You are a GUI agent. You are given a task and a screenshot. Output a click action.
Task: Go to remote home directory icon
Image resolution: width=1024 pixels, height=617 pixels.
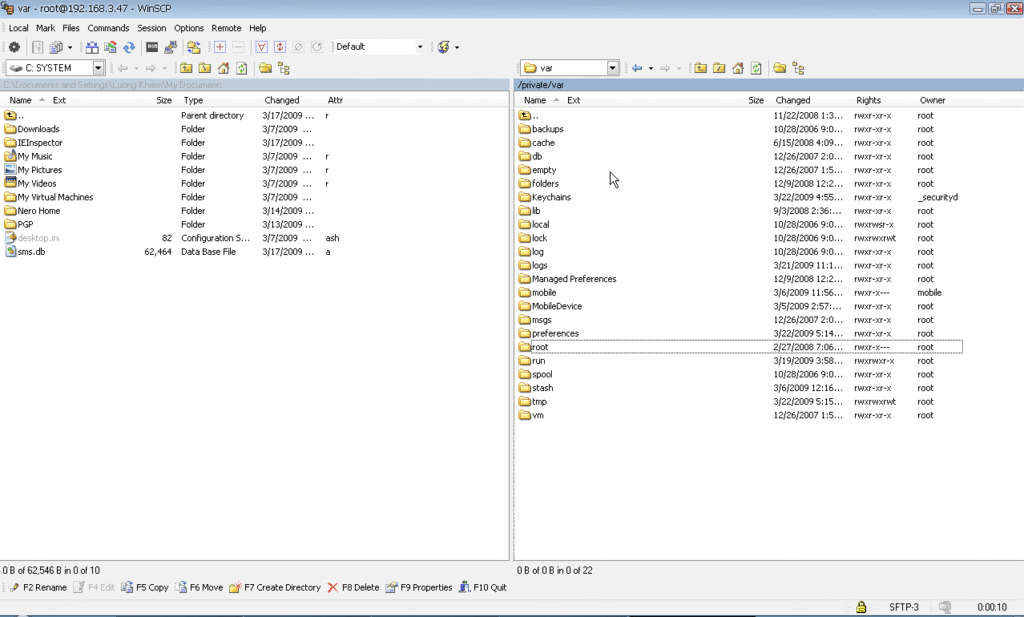point(737,68)
